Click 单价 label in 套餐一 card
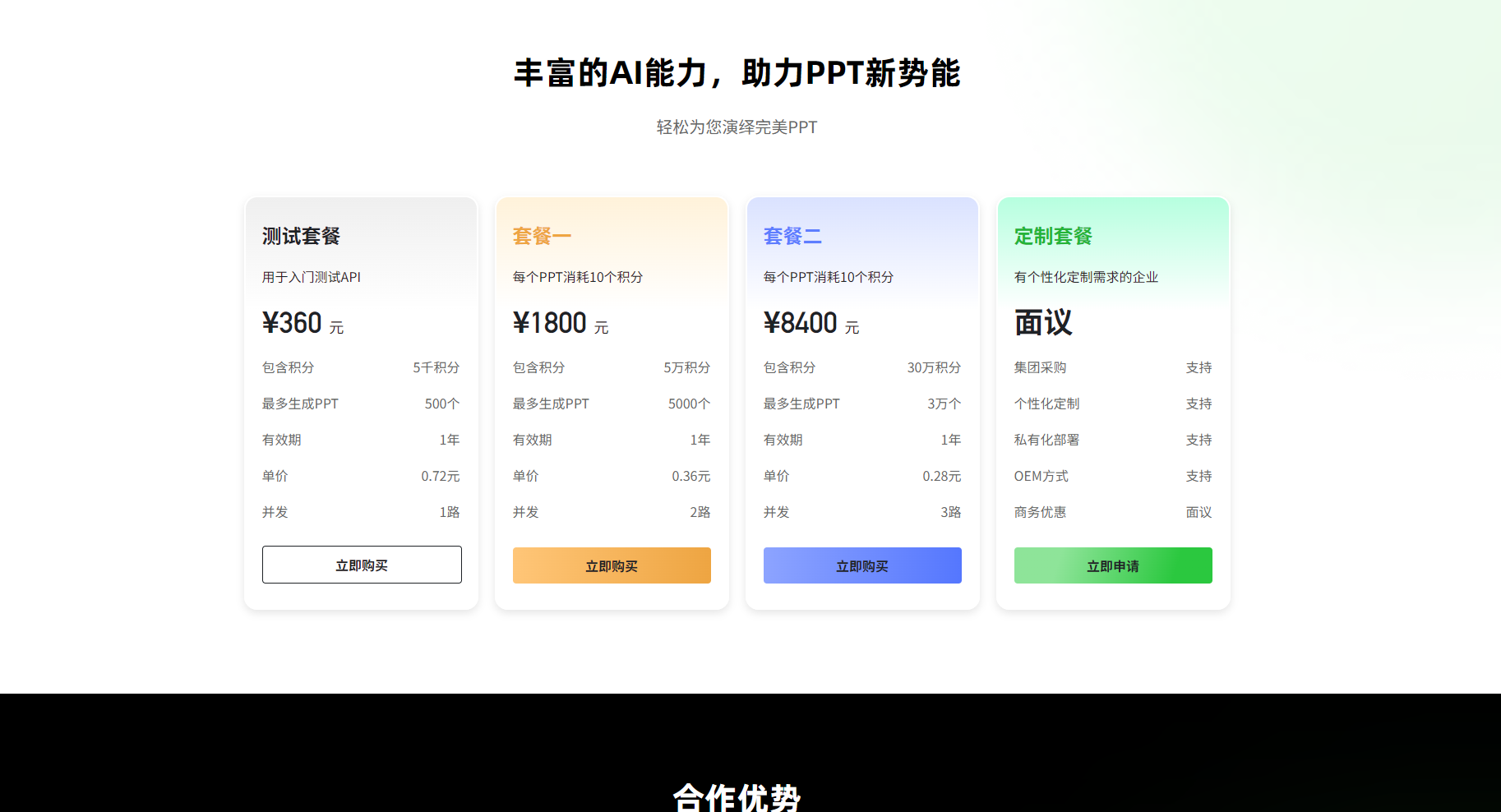1501x812 pixels. (526, 476)
